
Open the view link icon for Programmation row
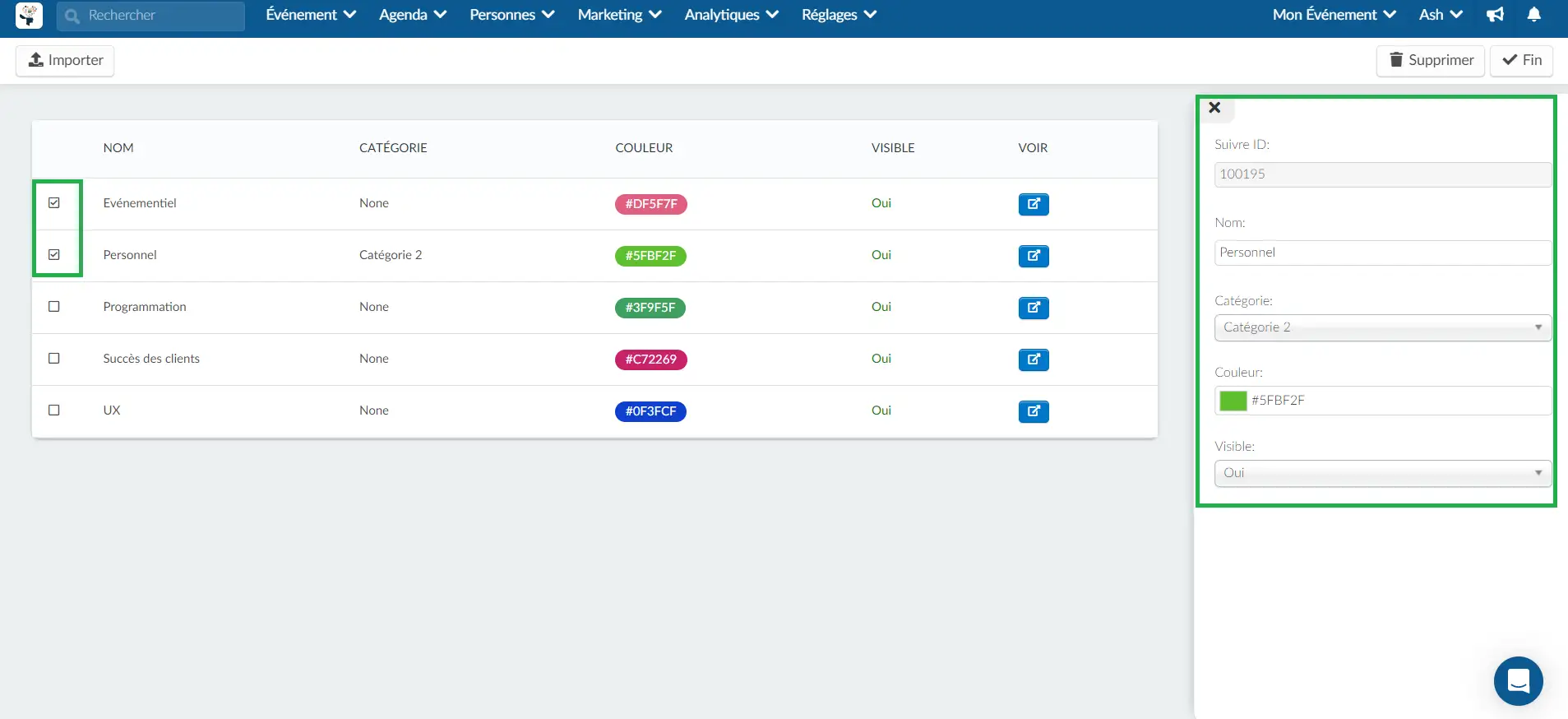(x=1034, y=308)
